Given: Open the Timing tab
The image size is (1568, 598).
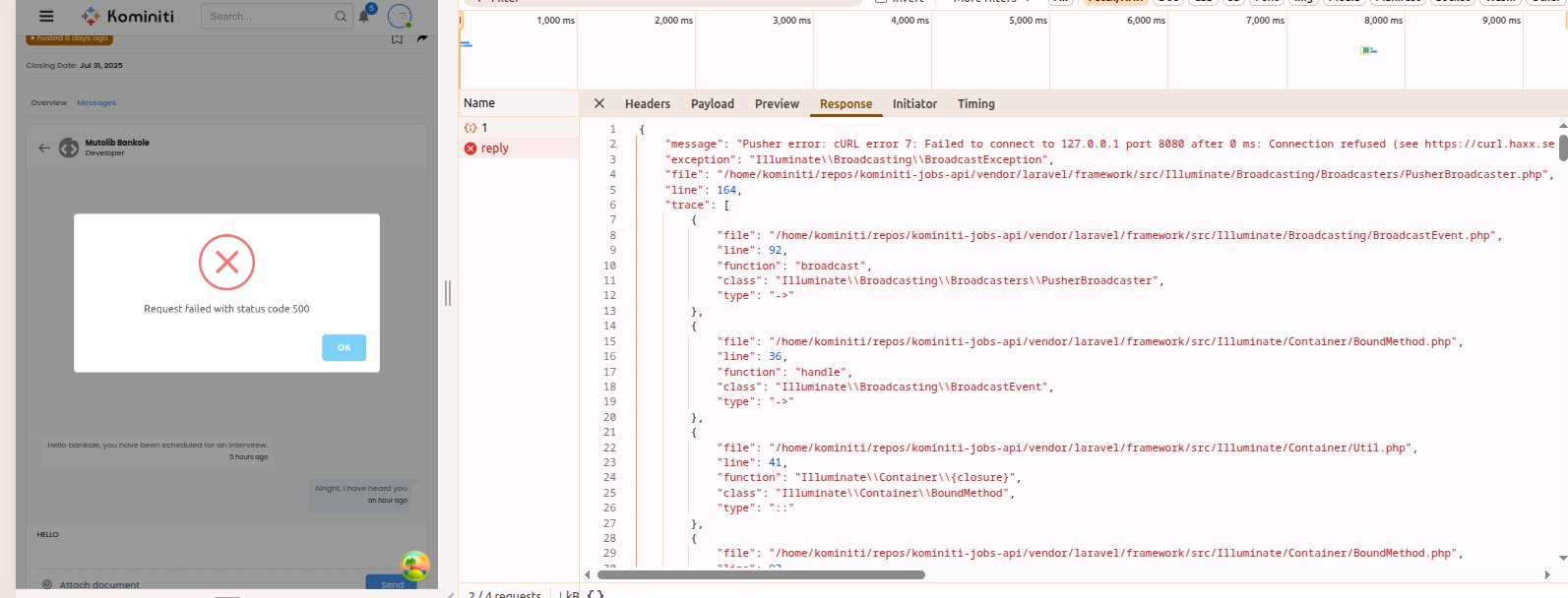Looking at the screenshot, I should pos(975,103).
